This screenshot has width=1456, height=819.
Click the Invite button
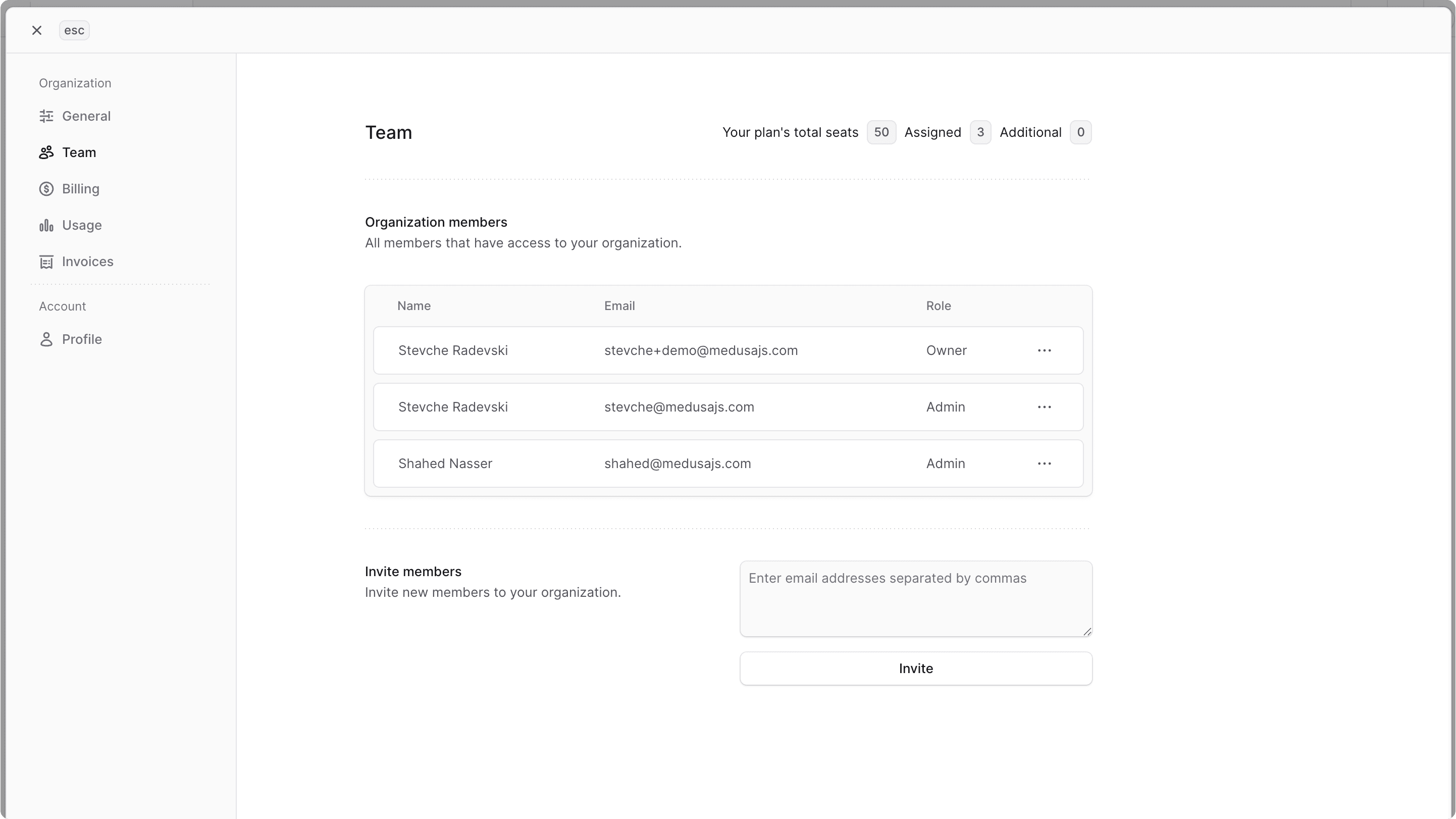click(916, 669)
